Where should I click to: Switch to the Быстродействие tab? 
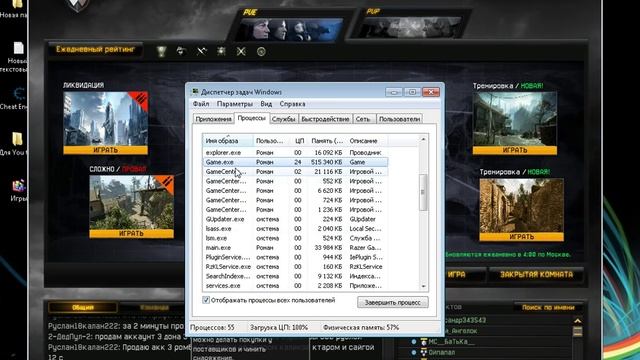tap(325, 119)
